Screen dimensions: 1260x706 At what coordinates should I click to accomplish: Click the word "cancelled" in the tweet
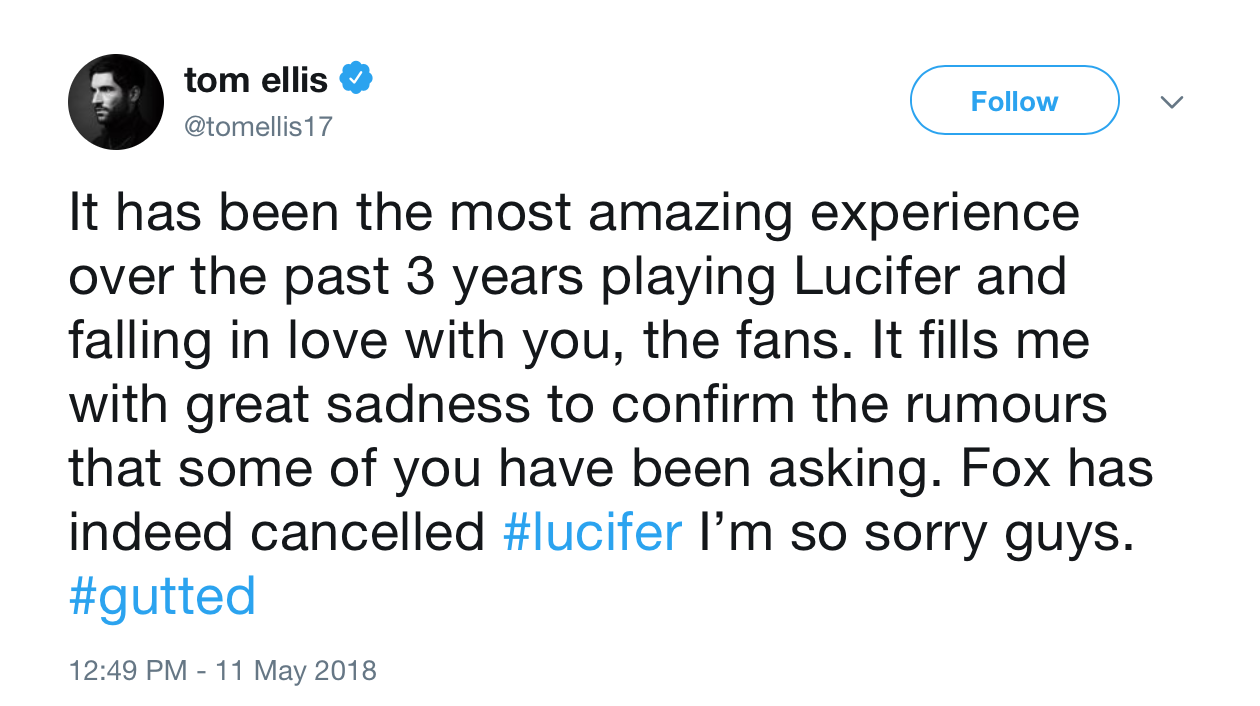coord(367,534)
